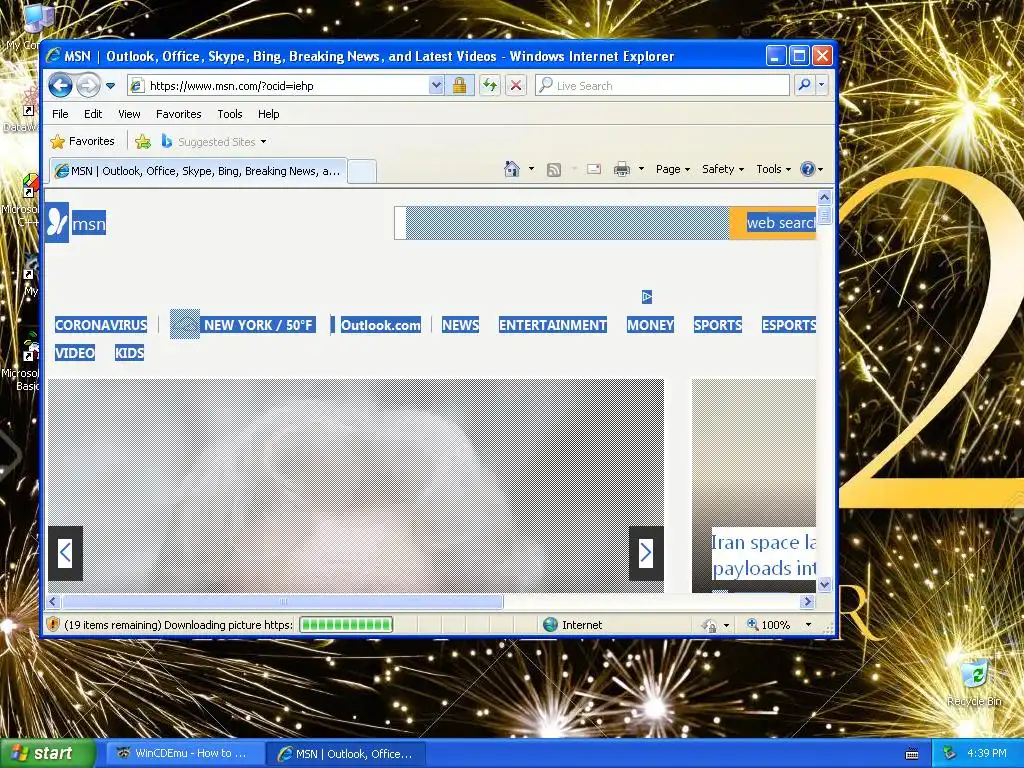
Task: Click the orange web search button
Action: coord(773,223)
